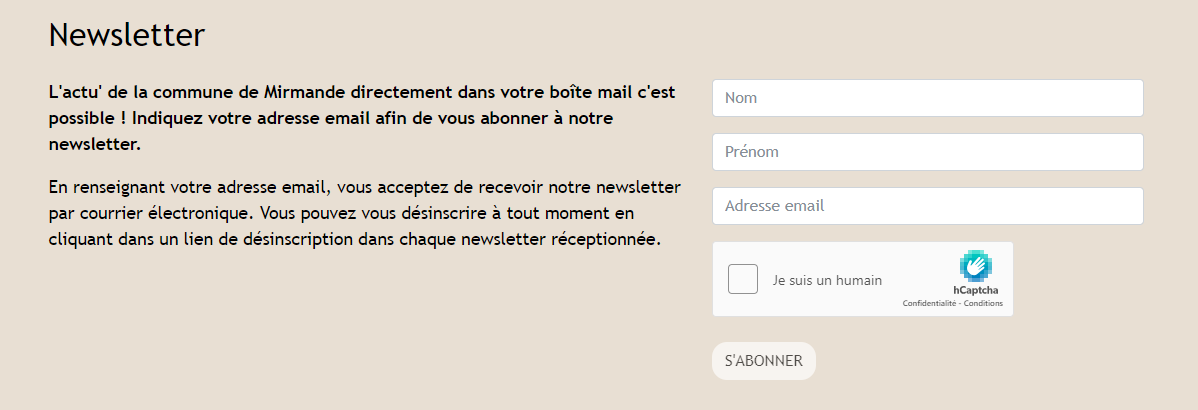Click the hCaptcha hand logo icon

975,265
